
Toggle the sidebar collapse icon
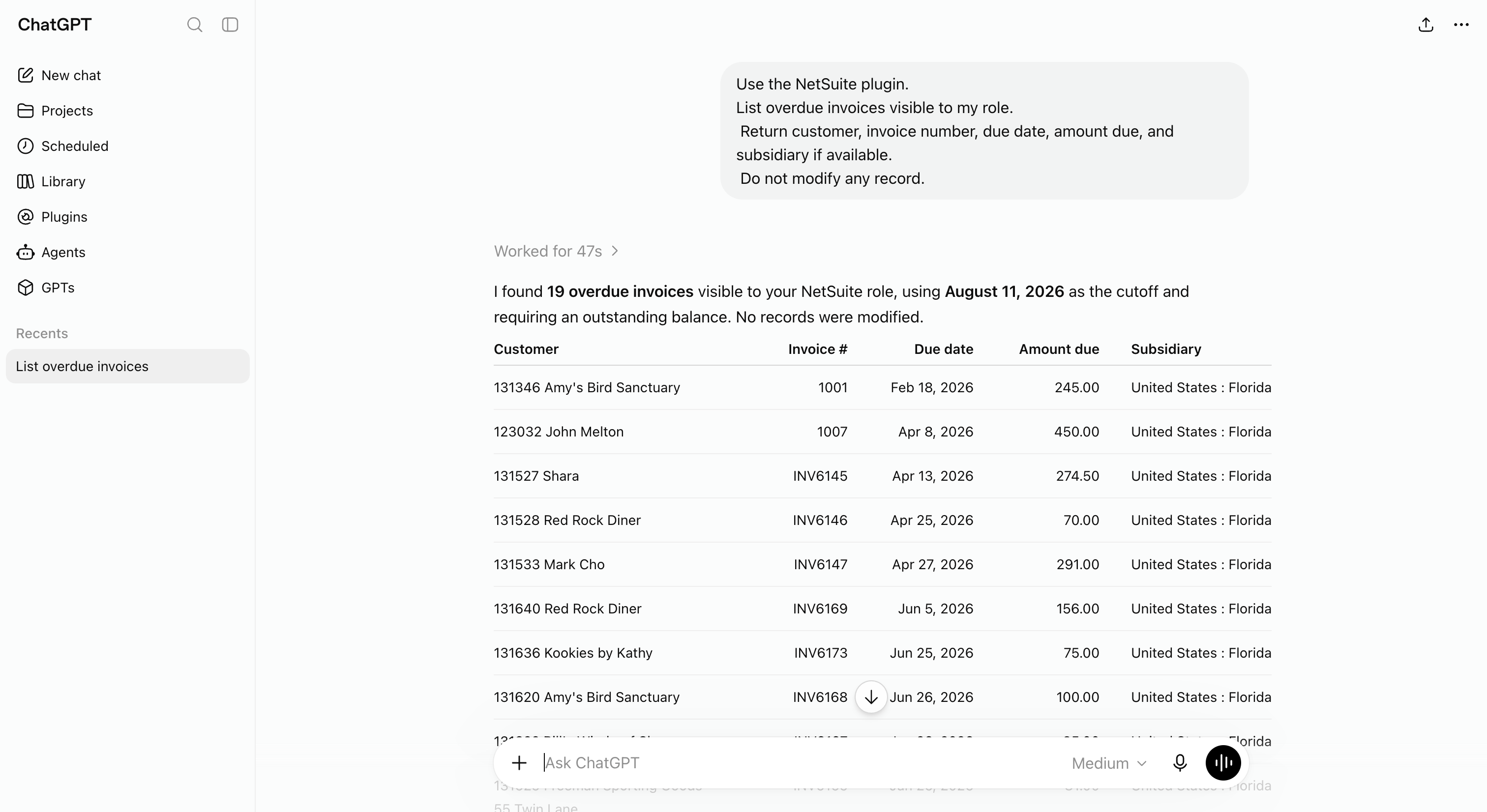(x=230, y=24)
